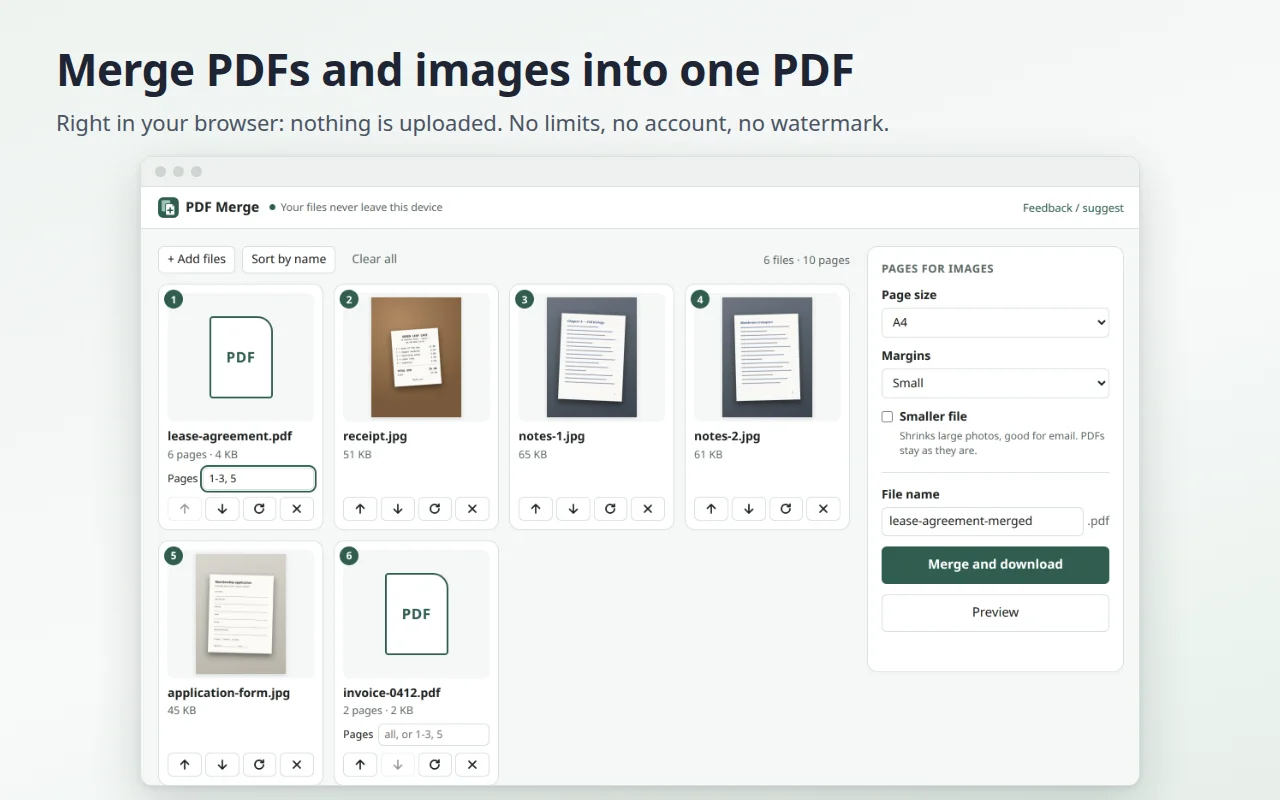Move notes-1.jpg up in order
Image resolution: width=1280 pixels, height=800 pixels.
pyautogui.click(x=535, y=509)
